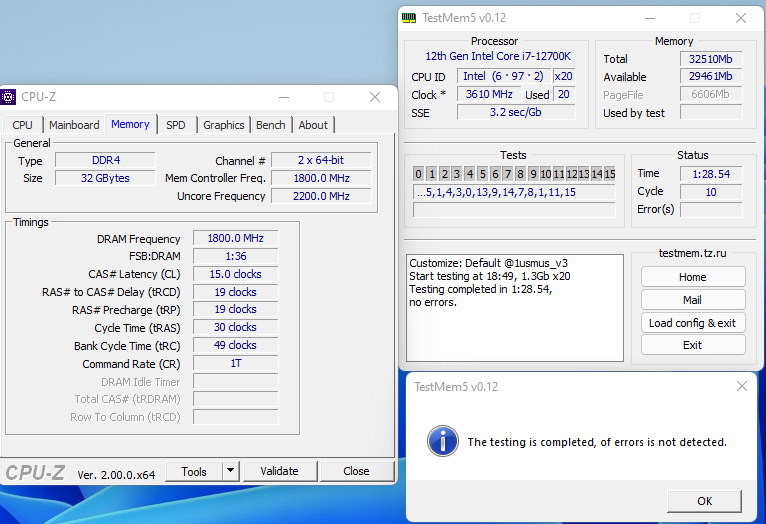
Task: Click the Cycle 10 value field
Action: coord(711,192)
